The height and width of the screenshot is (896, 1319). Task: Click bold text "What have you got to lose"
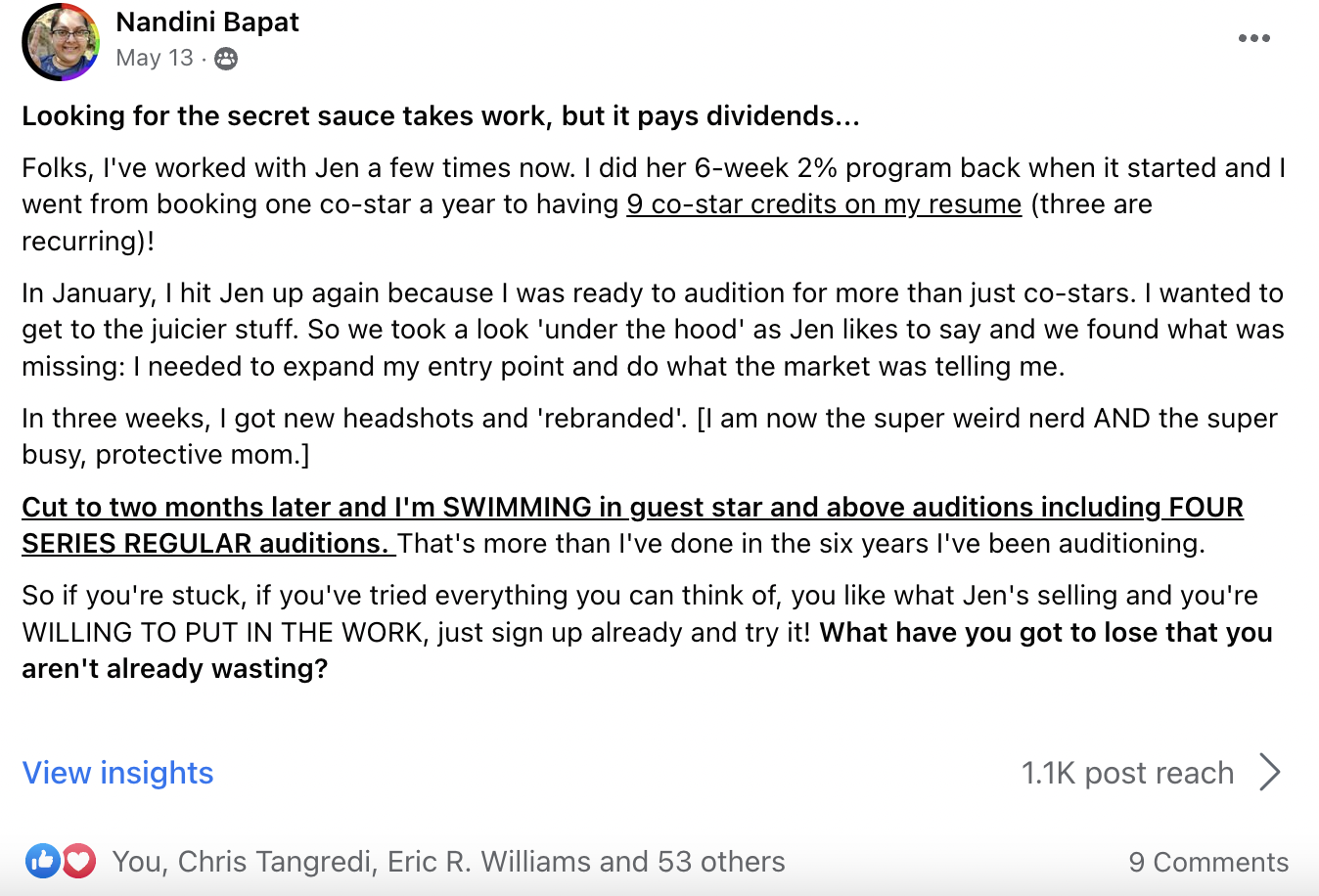(1045, 633)
